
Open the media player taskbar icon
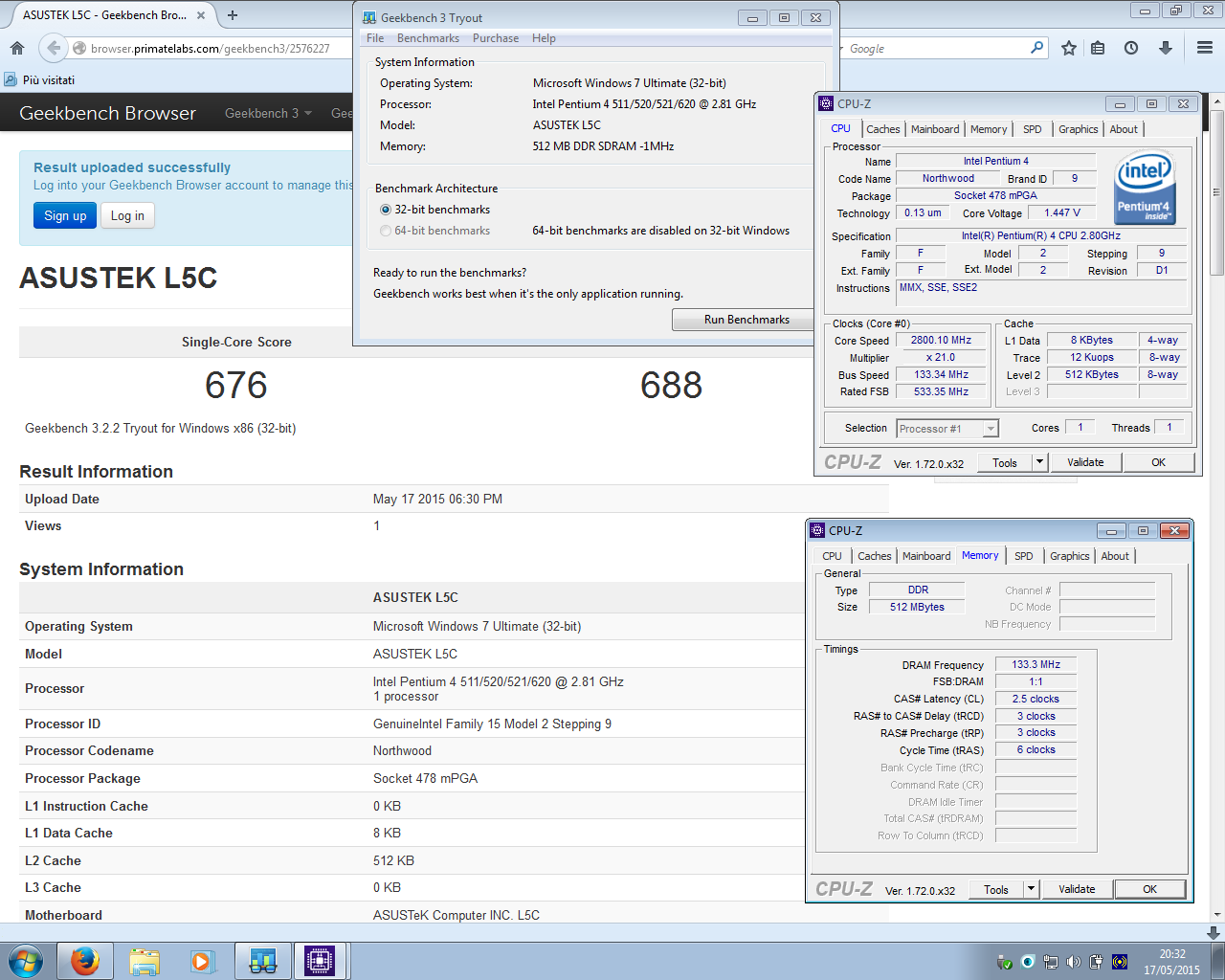click(202, 961)
